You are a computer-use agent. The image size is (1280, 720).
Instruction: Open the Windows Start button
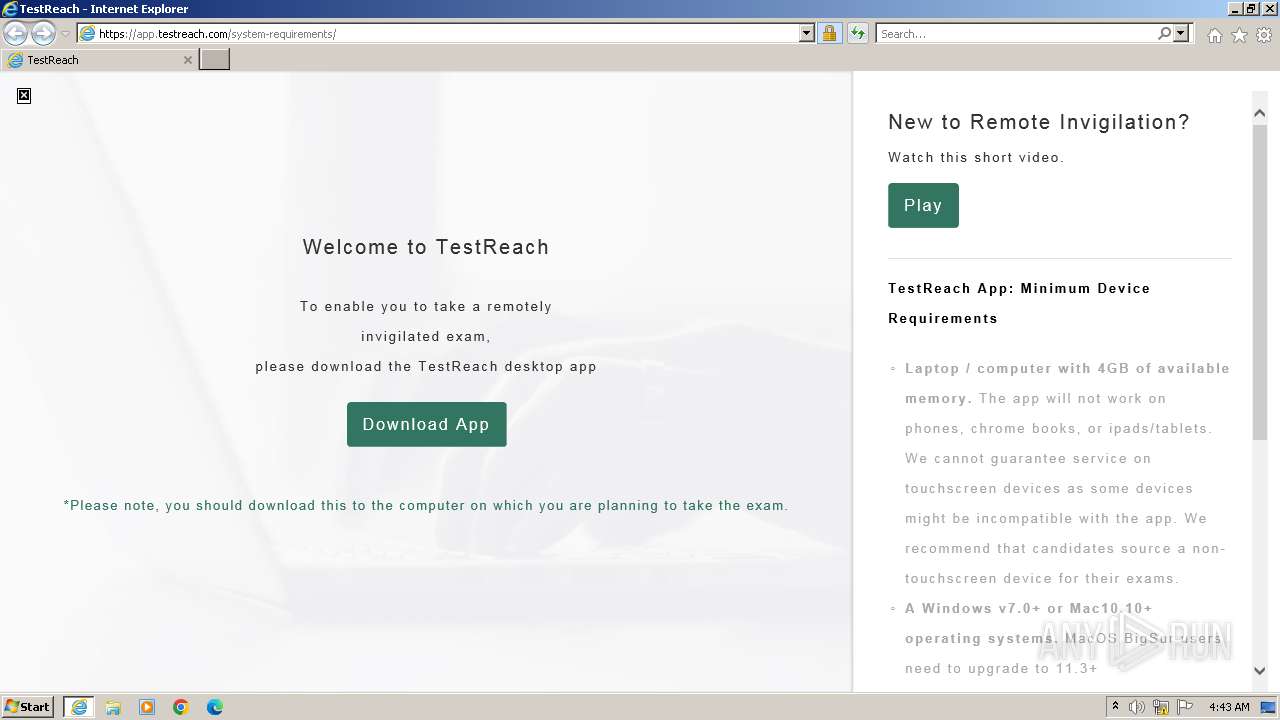tap(28, 707)
